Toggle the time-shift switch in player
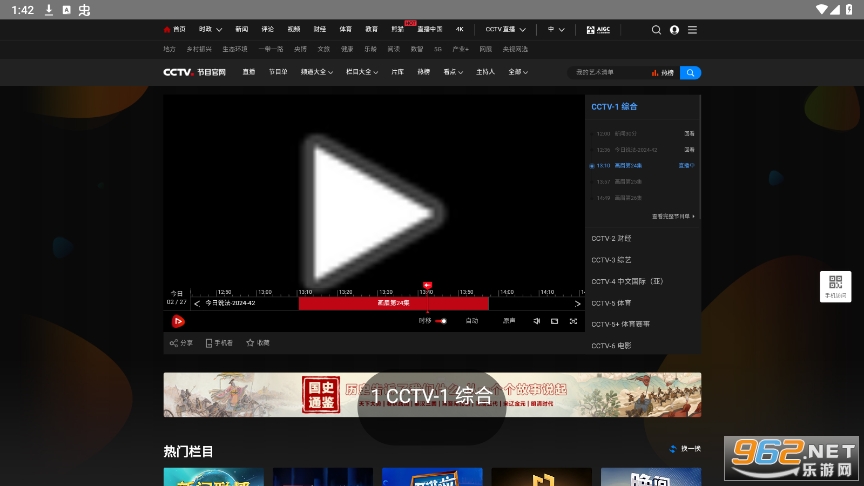This screenshot has height=486, width=864. (441, 321)
